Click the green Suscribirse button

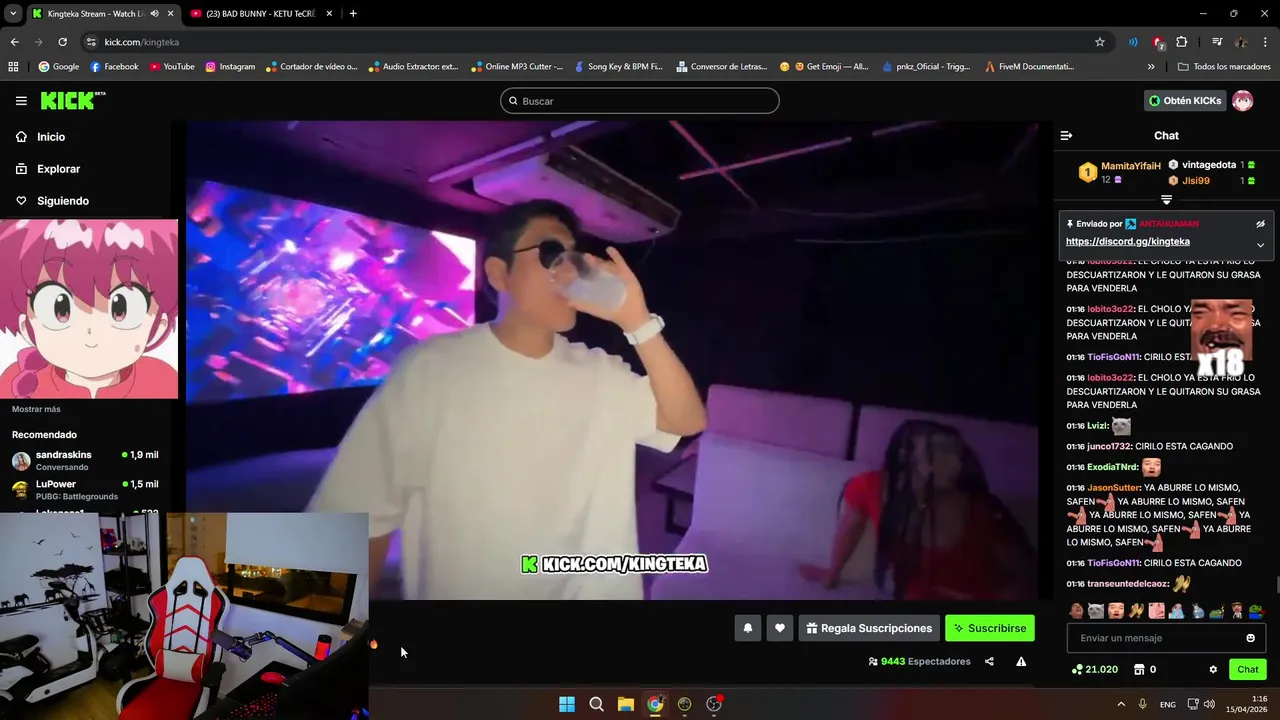(x=990, y=628)
